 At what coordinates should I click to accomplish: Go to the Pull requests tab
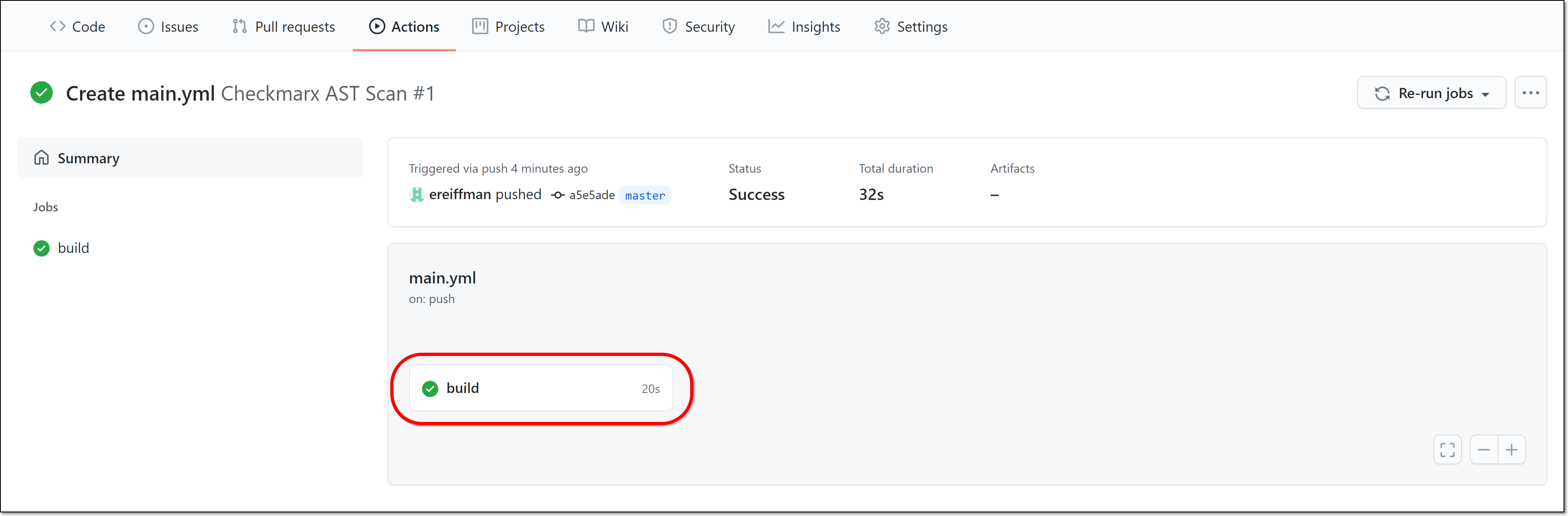[284, 26]
